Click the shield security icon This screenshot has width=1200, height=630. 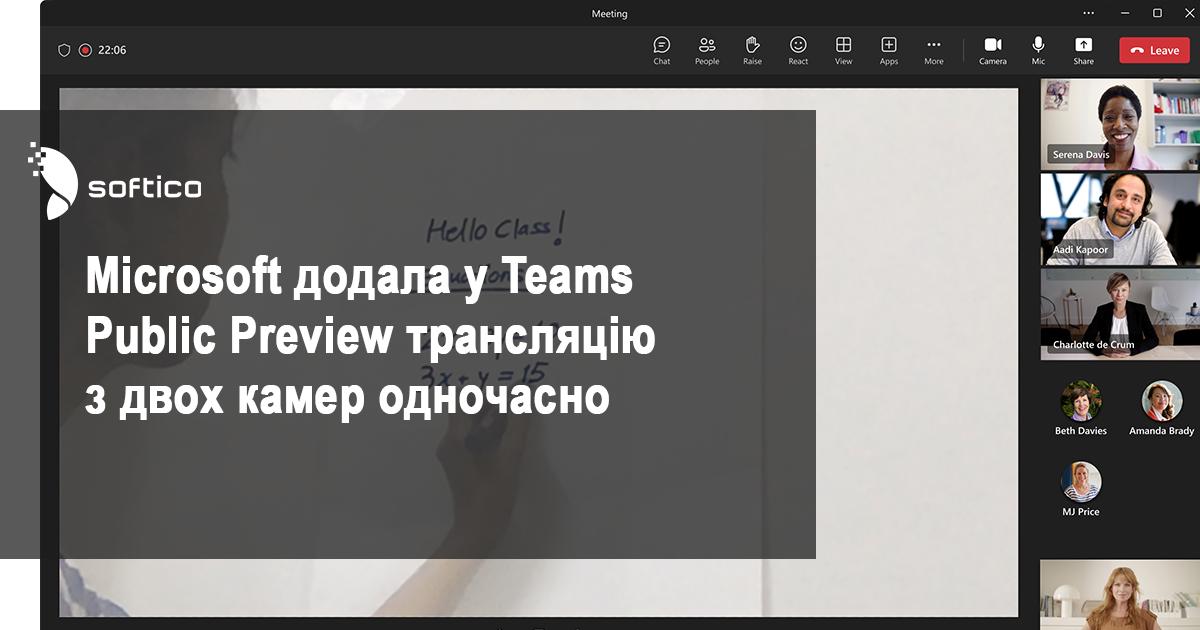(64, 50)
